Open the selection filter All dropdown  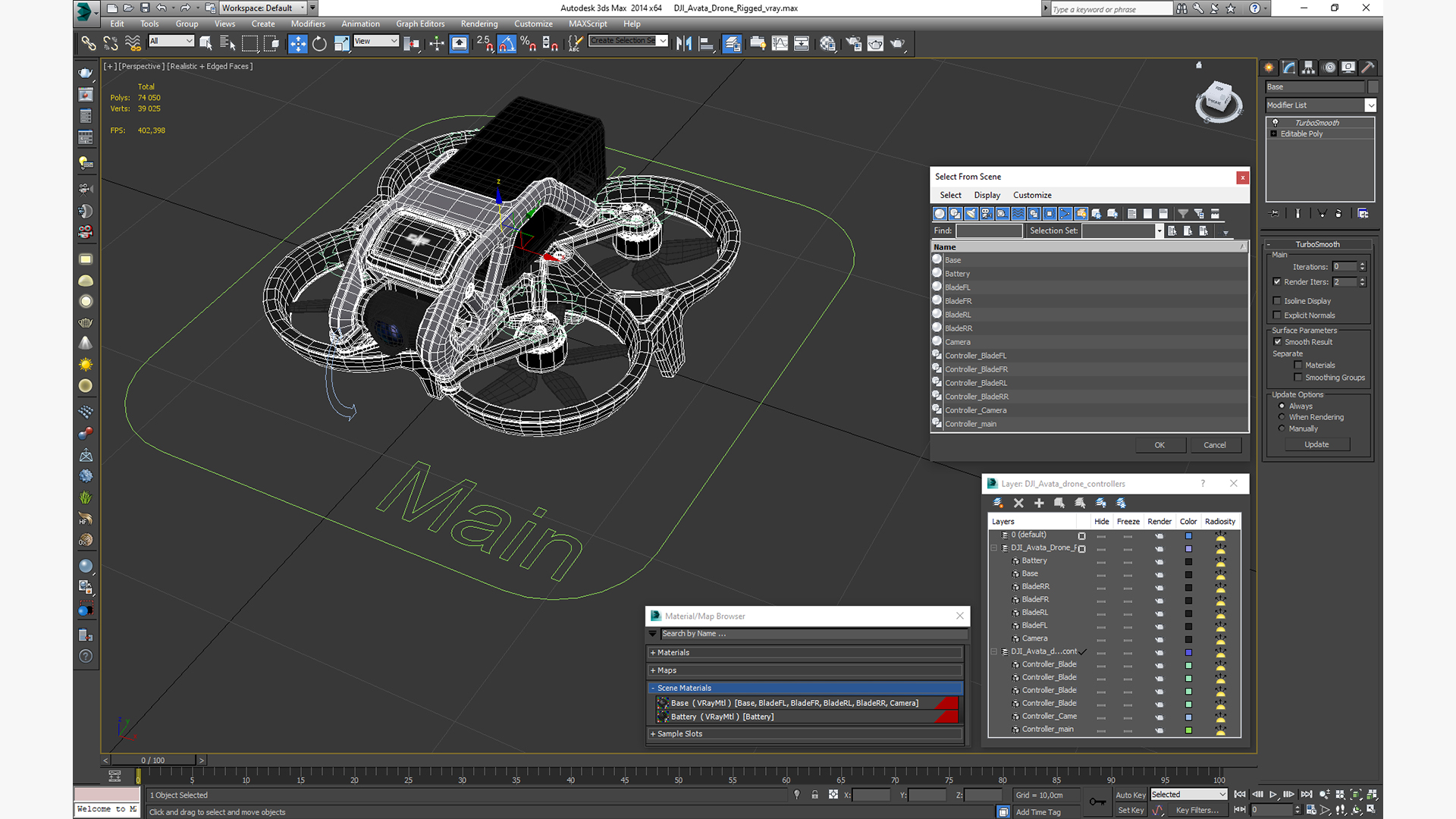click(x=171, y=41)
